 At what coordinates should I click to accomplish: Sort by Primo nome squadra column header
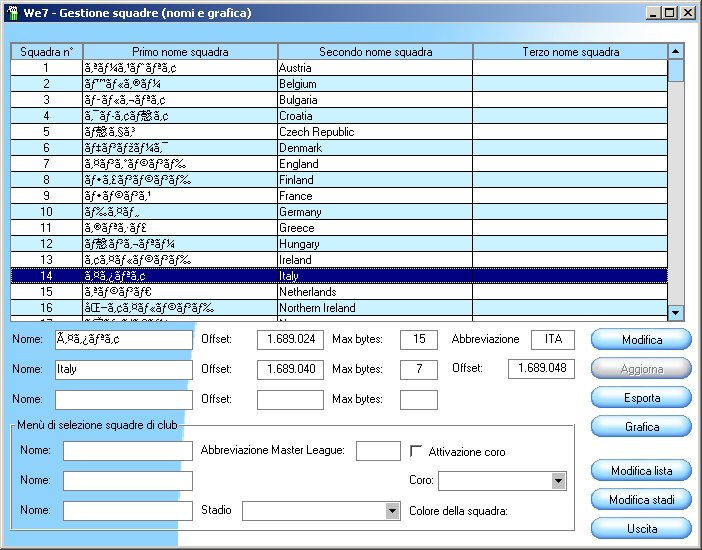180,52
